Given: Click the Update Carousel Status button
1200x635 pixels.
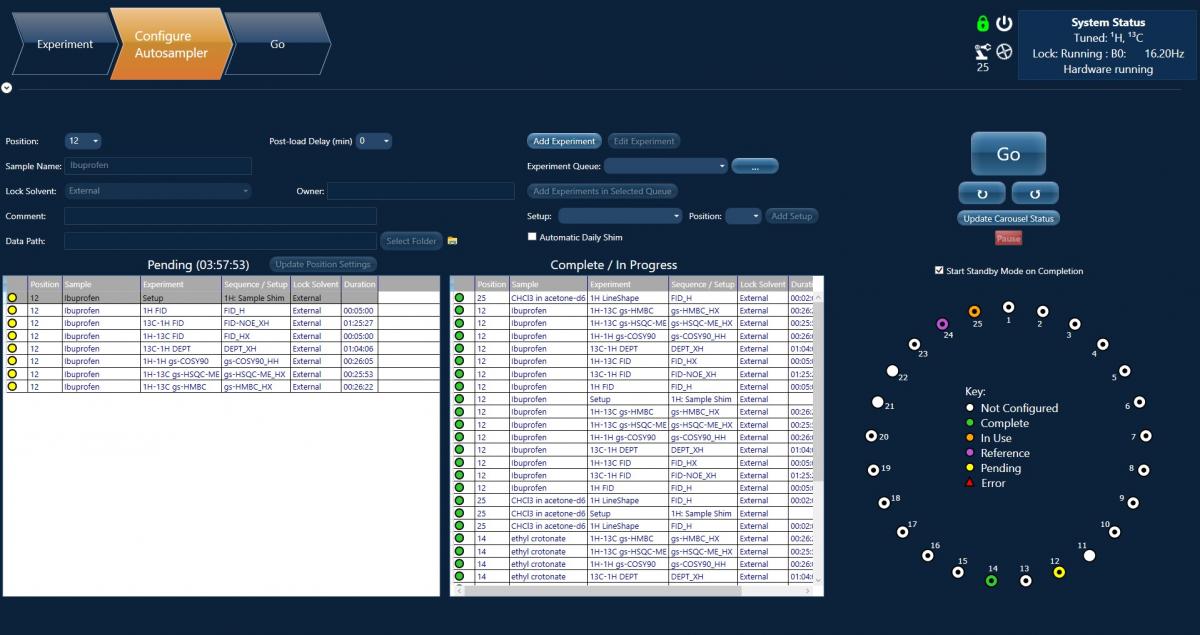Looking at the screenshot, I should pyautogui.click(x=1007, y=218).
